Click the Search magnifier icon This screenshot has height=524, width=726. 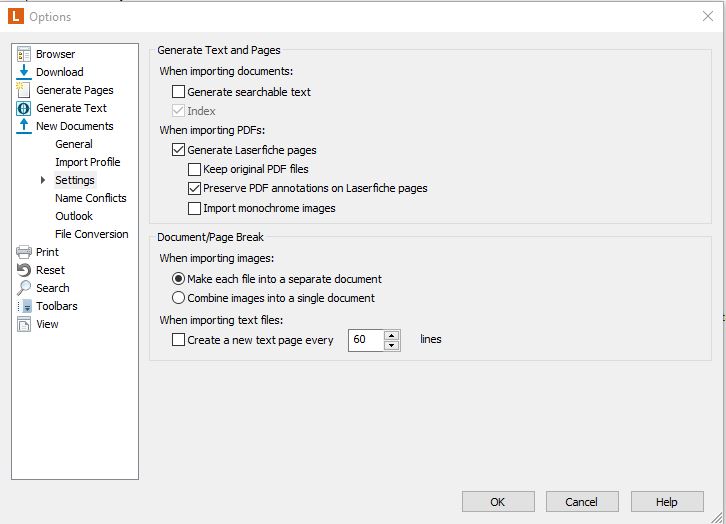(x=24, y=288)
